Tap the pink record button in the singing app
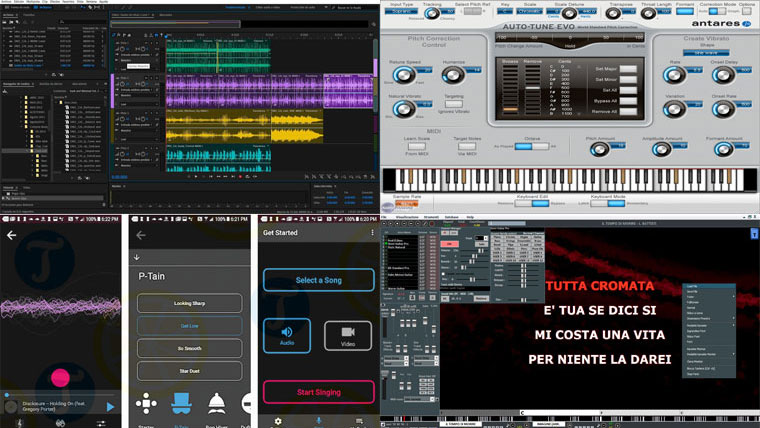760x428 pixels. 60,377
